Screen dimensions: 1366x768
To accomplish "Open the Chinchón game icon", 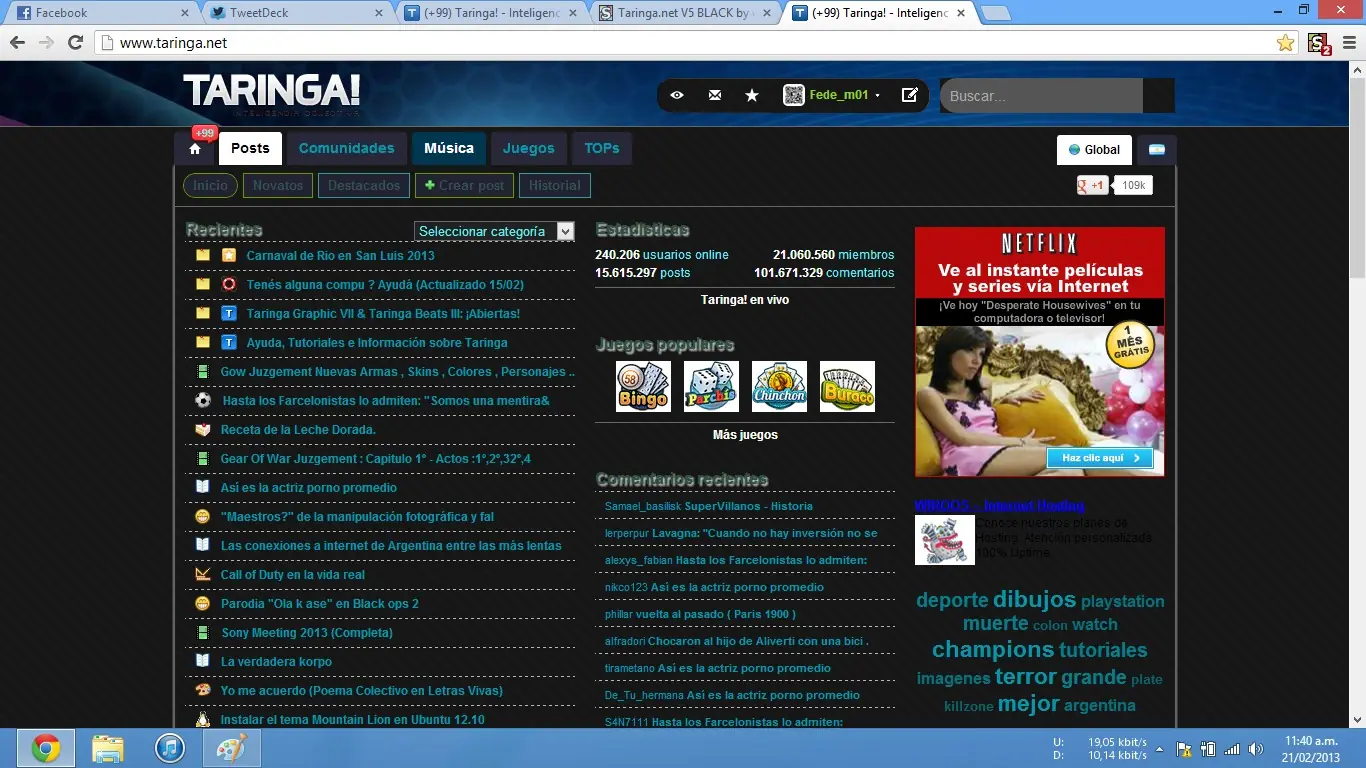I will point(779,386).
